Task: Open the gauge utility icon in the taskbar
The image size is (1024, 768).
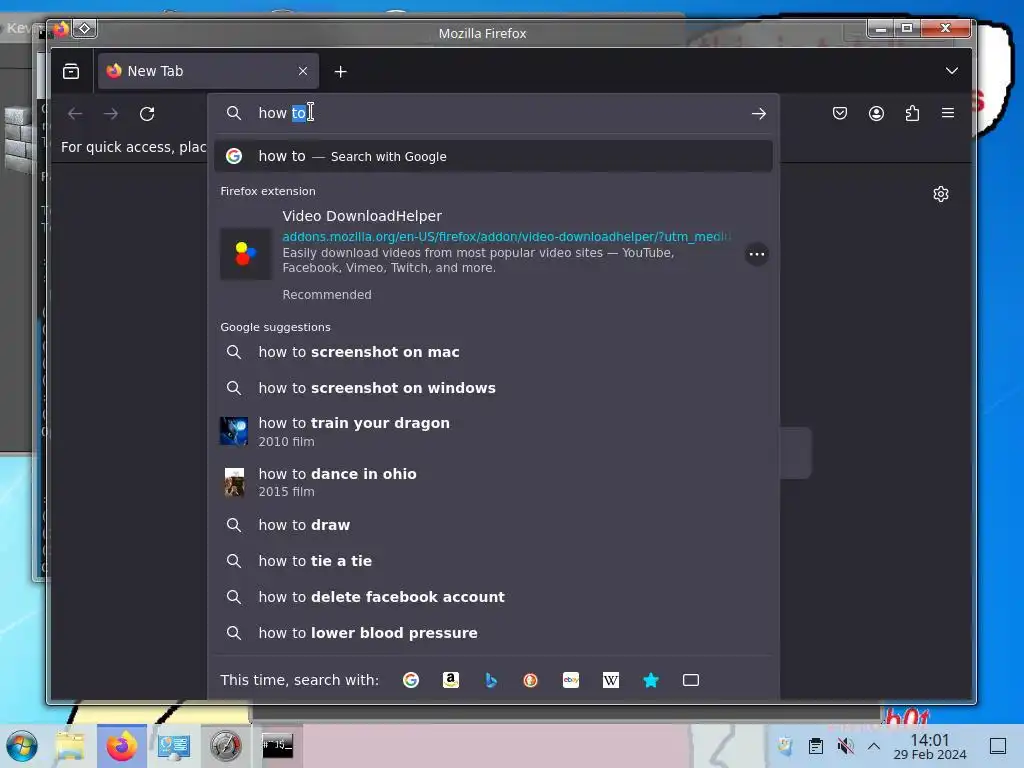Action: tap(226, 746)
